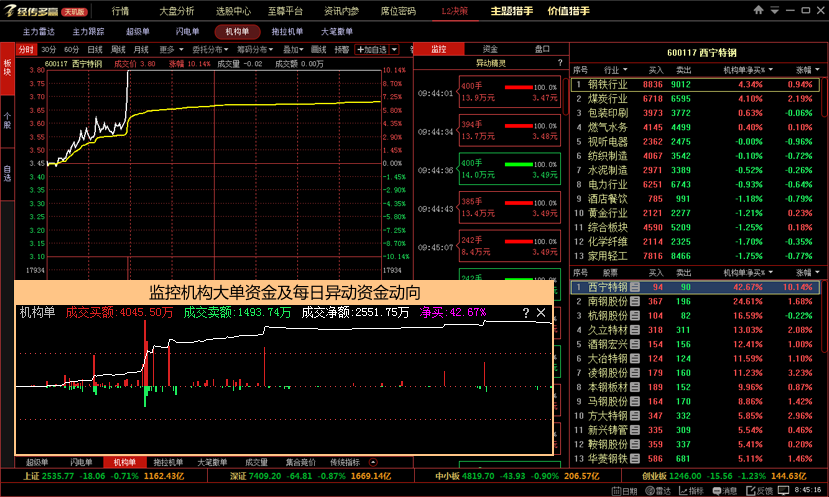Switch chart to 30分 period
This screenshot has height=497, width=829.
pos(49,50)
